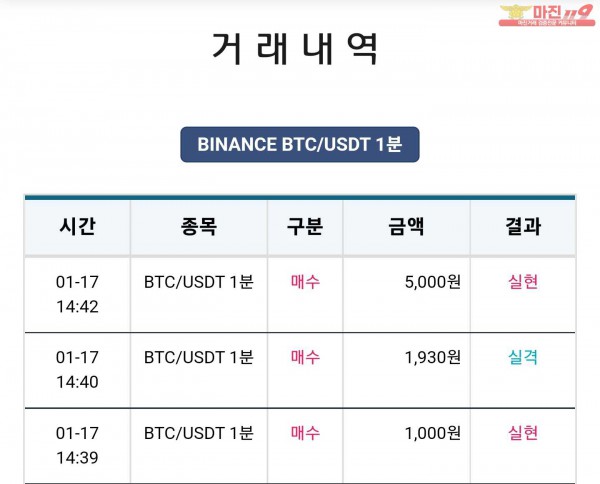Click the 1,930원 amount cell
The image size is (600, 484).
432,357
